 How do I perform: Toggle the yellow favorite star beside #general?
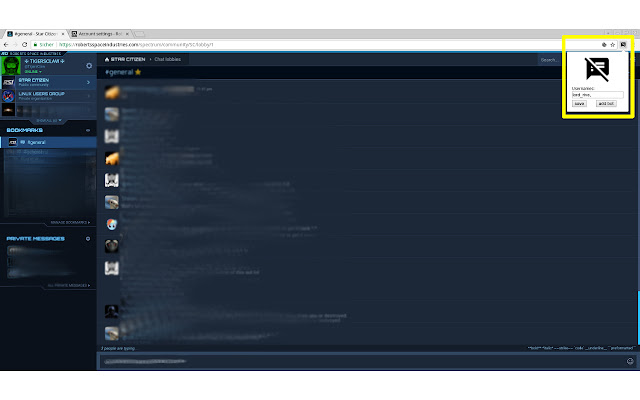point(138,72)
